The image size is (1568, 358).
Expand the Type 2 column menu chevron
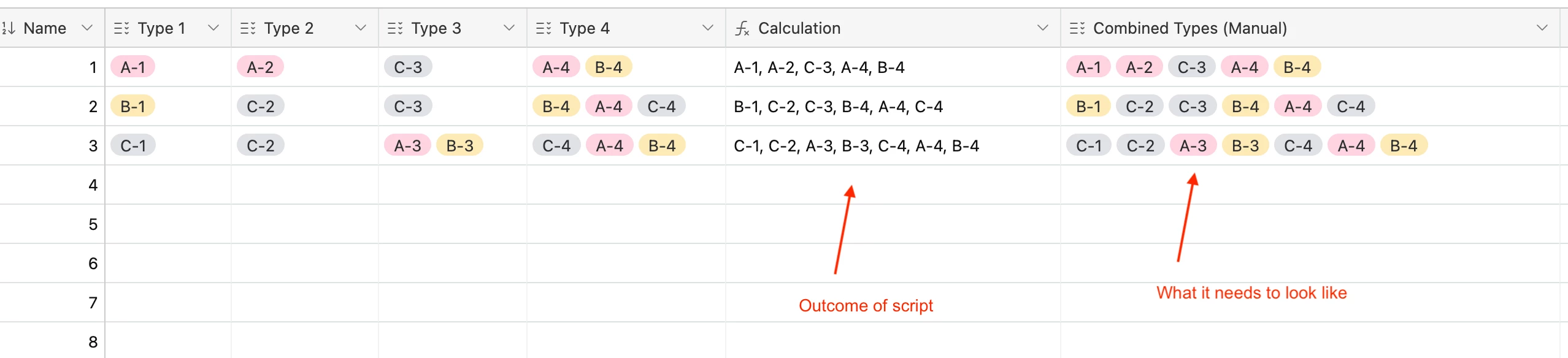point(361,28)
